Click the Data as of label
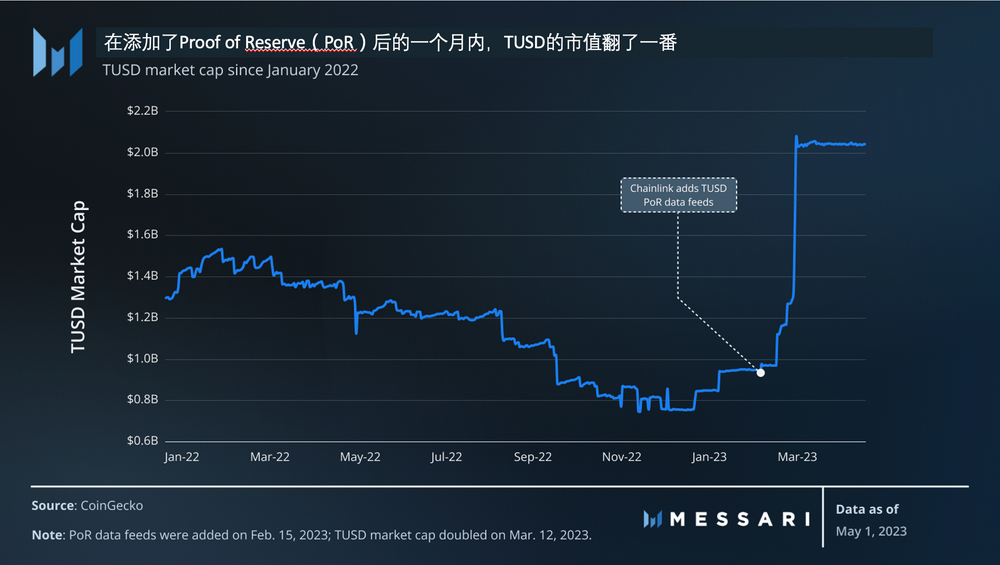The width and height of the screenshot is (1000, 565). tap(867, 509)
